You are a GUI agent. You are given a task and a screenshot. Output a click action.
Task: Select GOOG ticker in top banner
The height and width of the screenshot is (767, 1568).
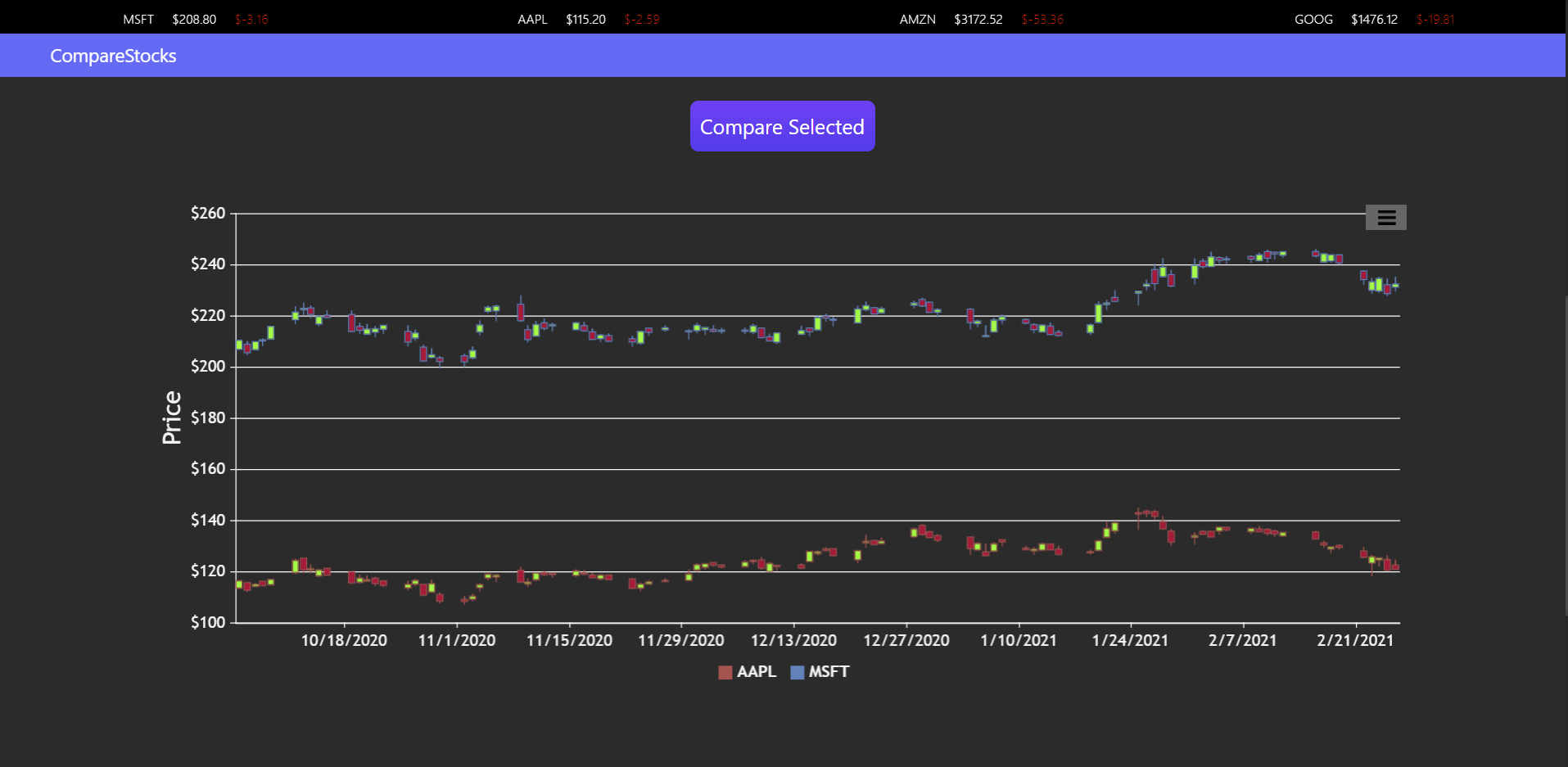point(1313,19)
